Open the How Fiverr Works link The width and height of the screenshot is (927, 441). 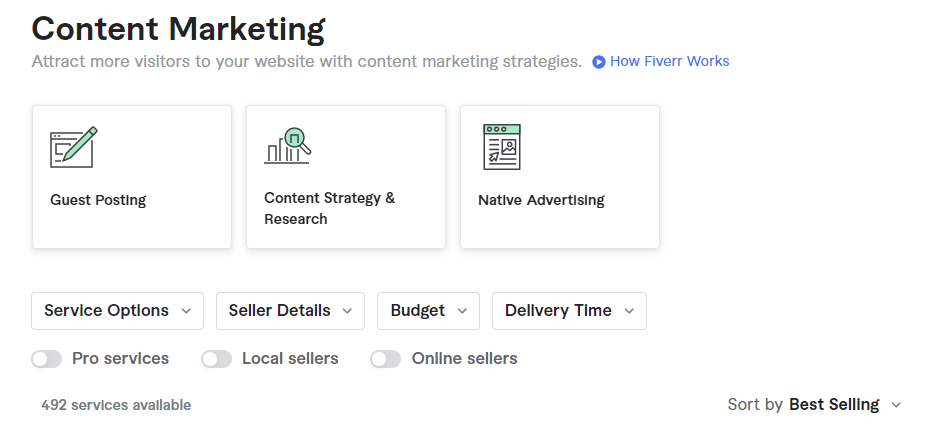(x=669, y=61)
